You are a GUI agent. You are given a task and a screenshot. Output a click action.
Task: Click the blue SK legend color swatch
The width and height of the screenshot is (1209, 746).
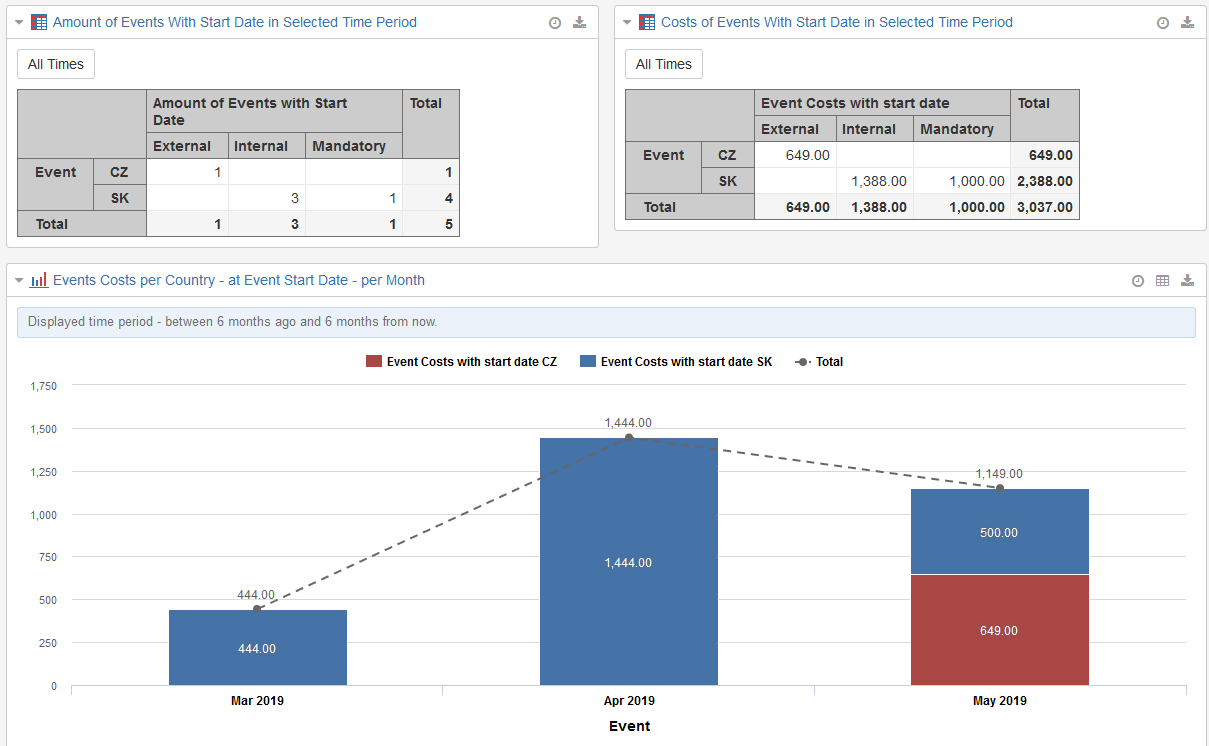tap(588, 362)
